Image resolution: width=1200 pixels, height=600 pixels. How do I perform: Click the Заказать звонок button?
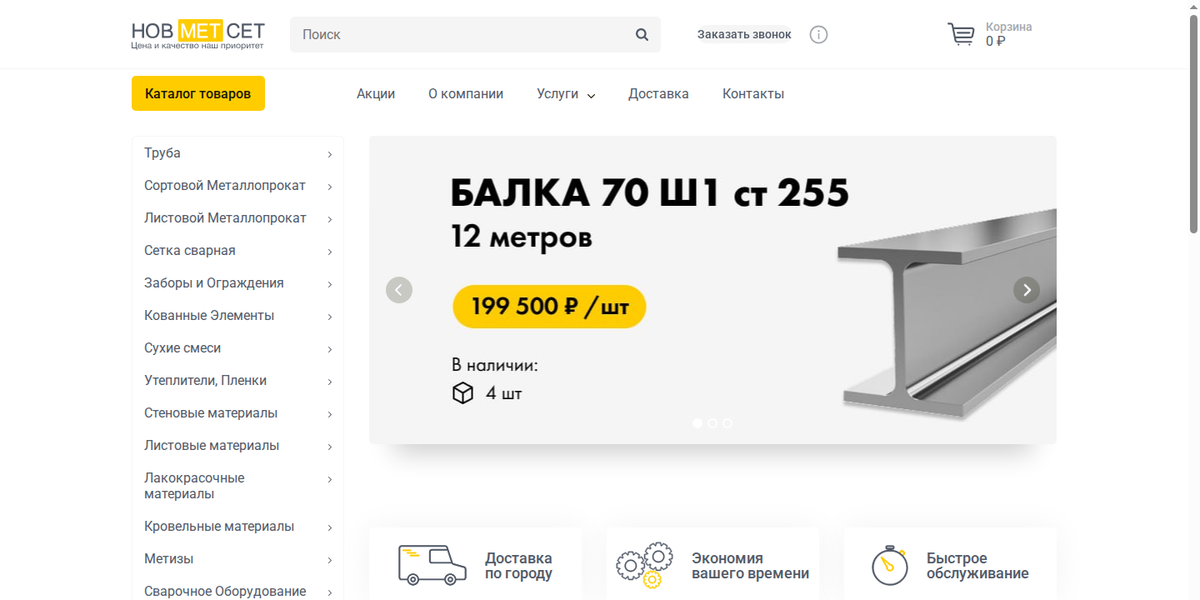[x=744, y=34]
